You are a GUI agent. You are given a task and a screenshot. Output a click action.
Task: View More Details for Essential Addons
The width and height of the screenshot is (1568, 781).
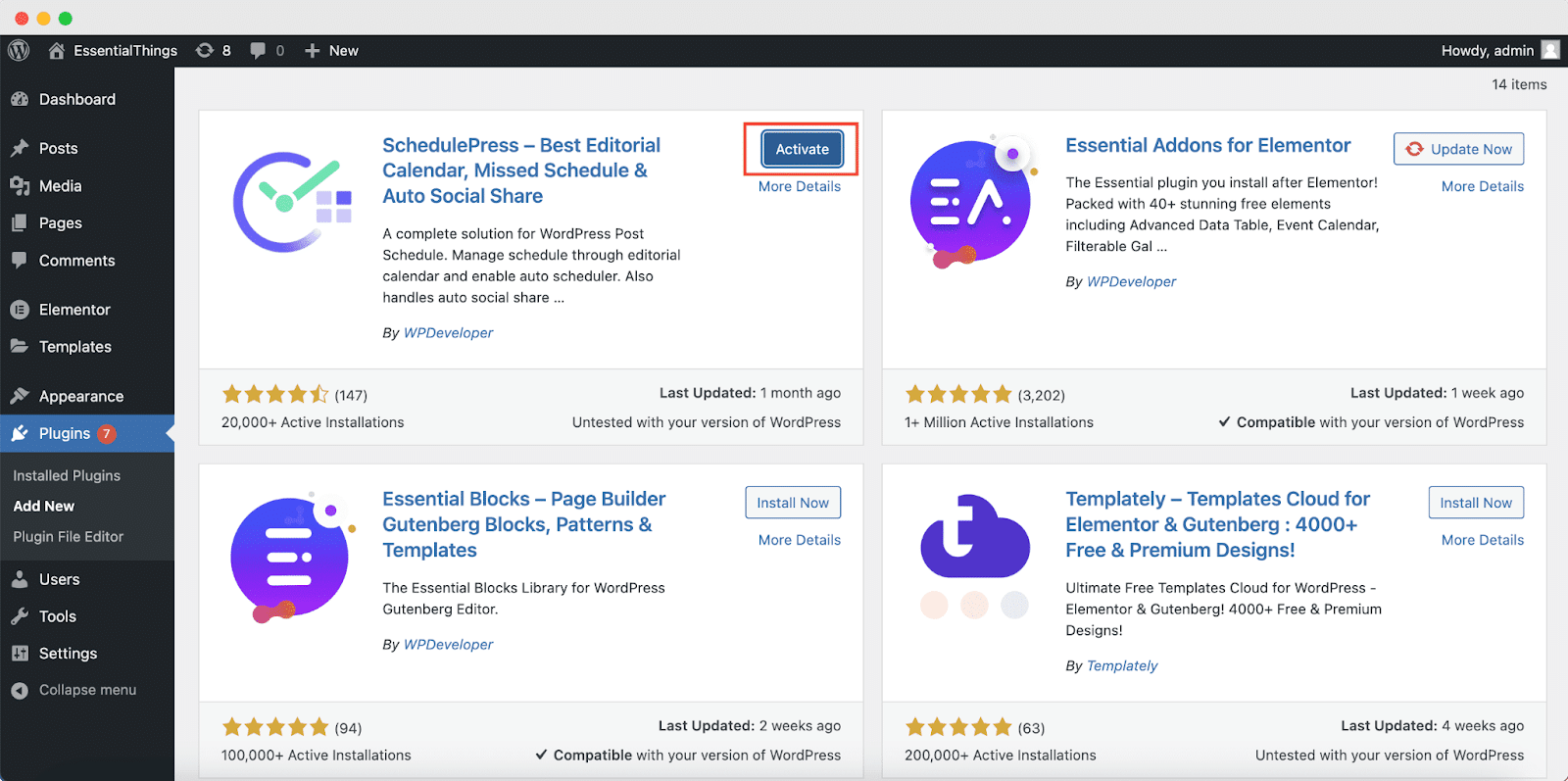click(1483, 186)
